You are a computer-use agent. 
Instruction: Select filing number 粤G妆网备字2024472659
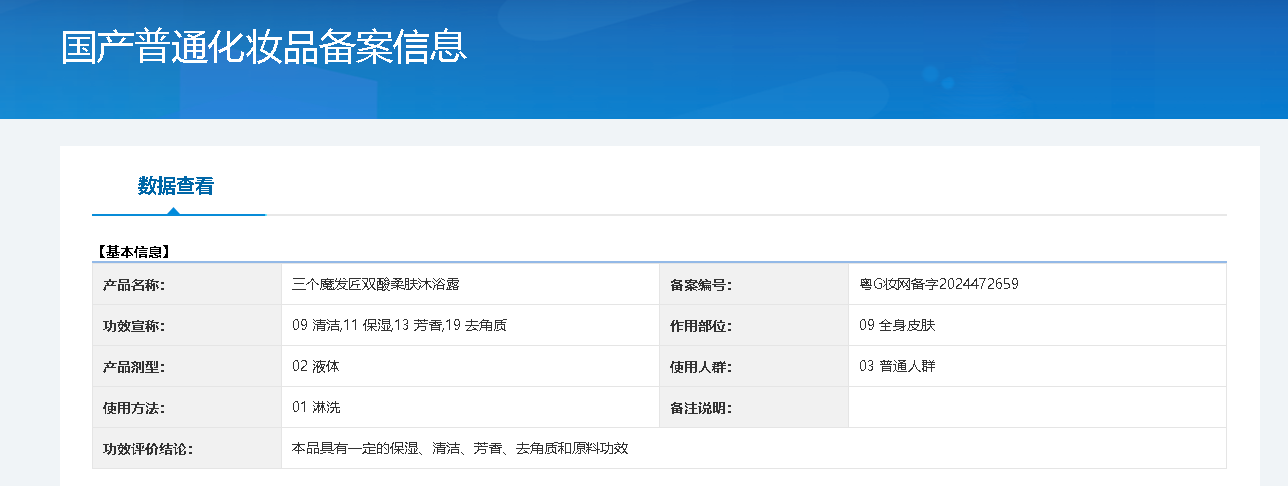coord(938,285)
